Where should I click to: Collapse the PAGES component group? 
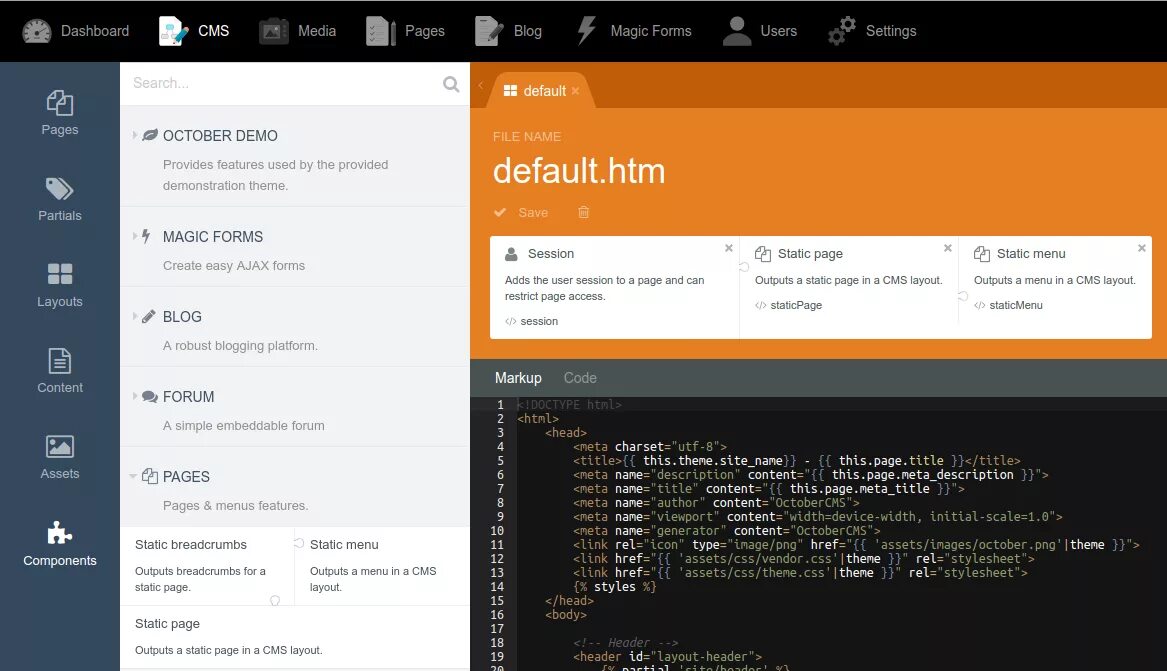point(133,477)
